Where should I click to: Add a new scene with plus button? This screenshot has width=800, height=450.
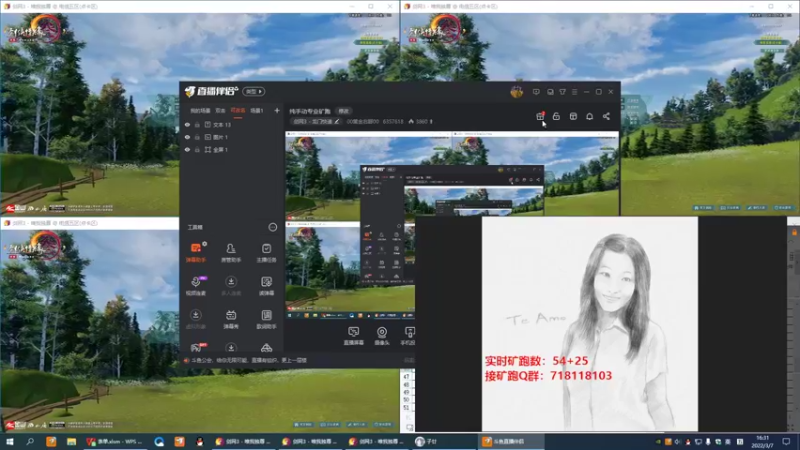pyautogui.click(x=277, y=110)
